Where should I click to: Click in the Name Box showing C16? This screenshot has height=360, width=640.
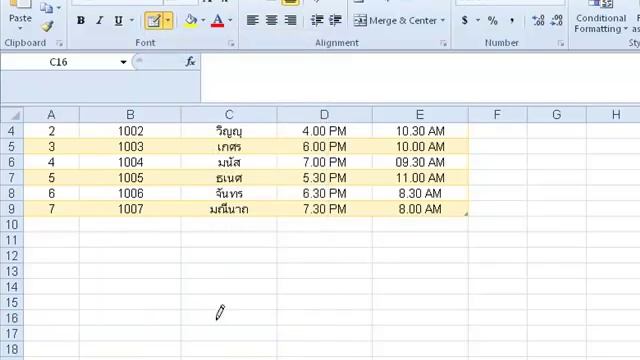(x=58, y=62)
